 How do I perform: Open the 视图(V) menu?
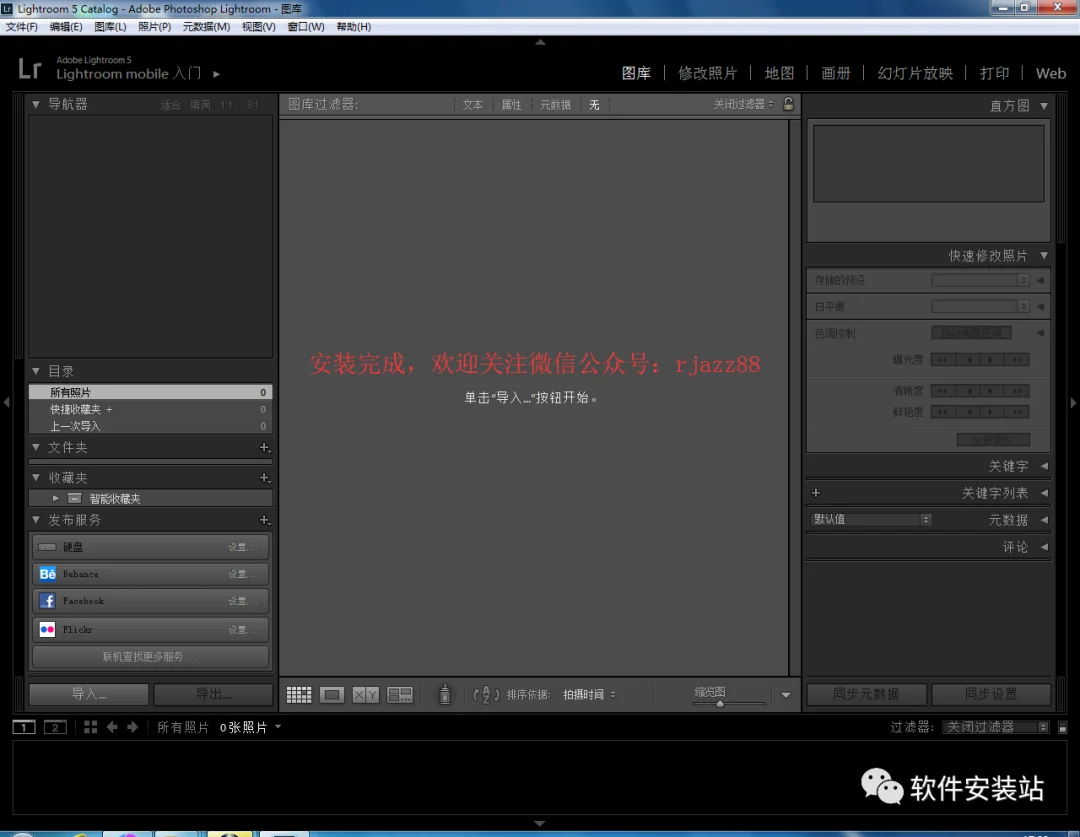point(258,27)
